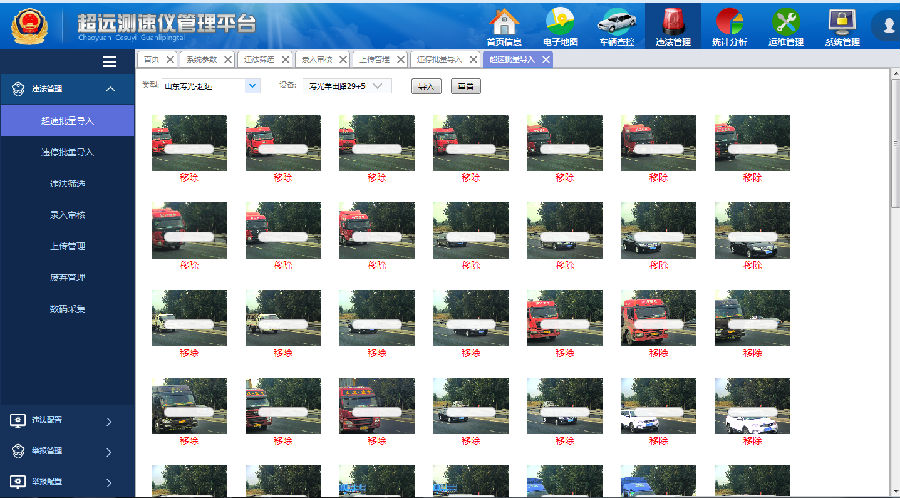Open the home page house icon
The width and height of the screenshot is (900, 498).
coord(505,22)
